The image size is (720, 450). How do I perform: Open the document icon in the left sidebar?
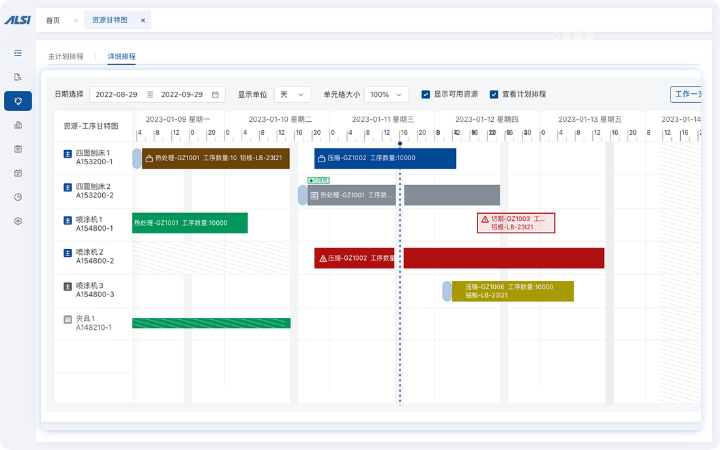[x=17, y=77]
